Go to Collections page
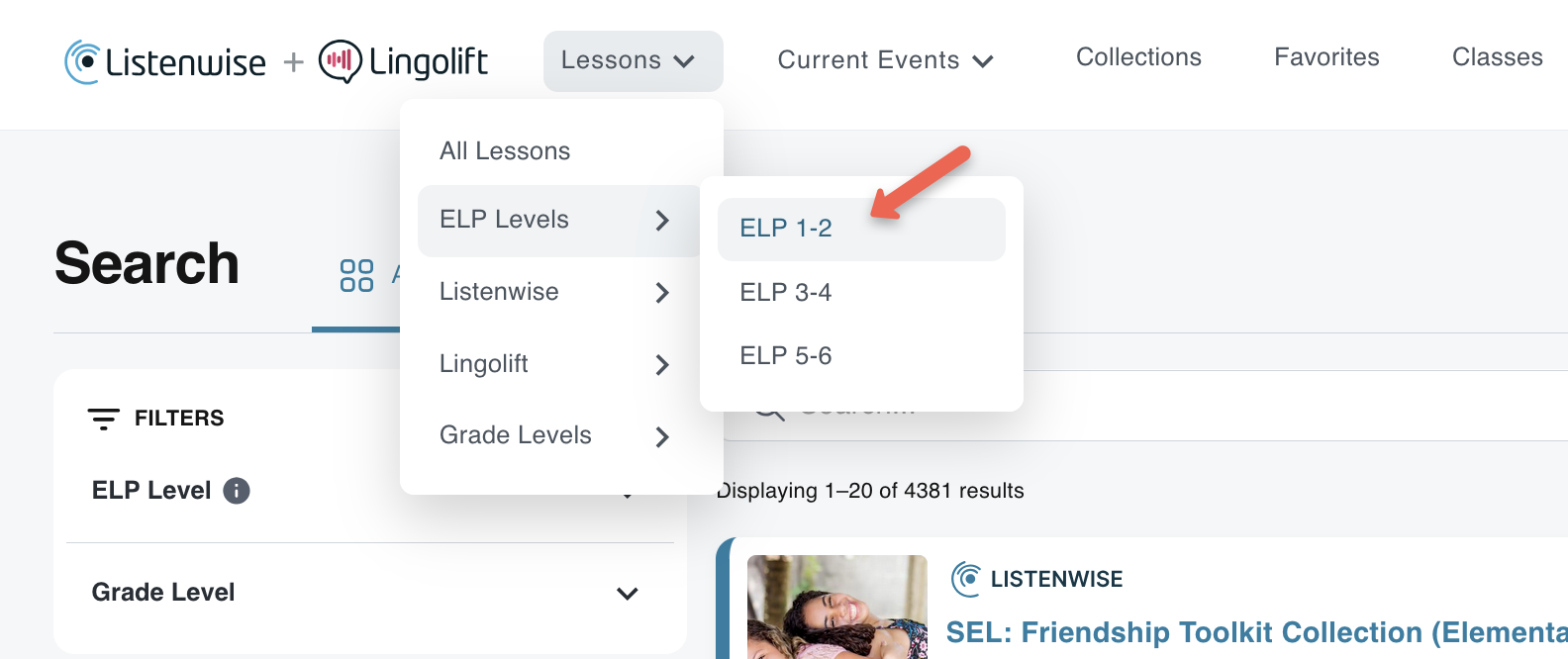 1138,57
